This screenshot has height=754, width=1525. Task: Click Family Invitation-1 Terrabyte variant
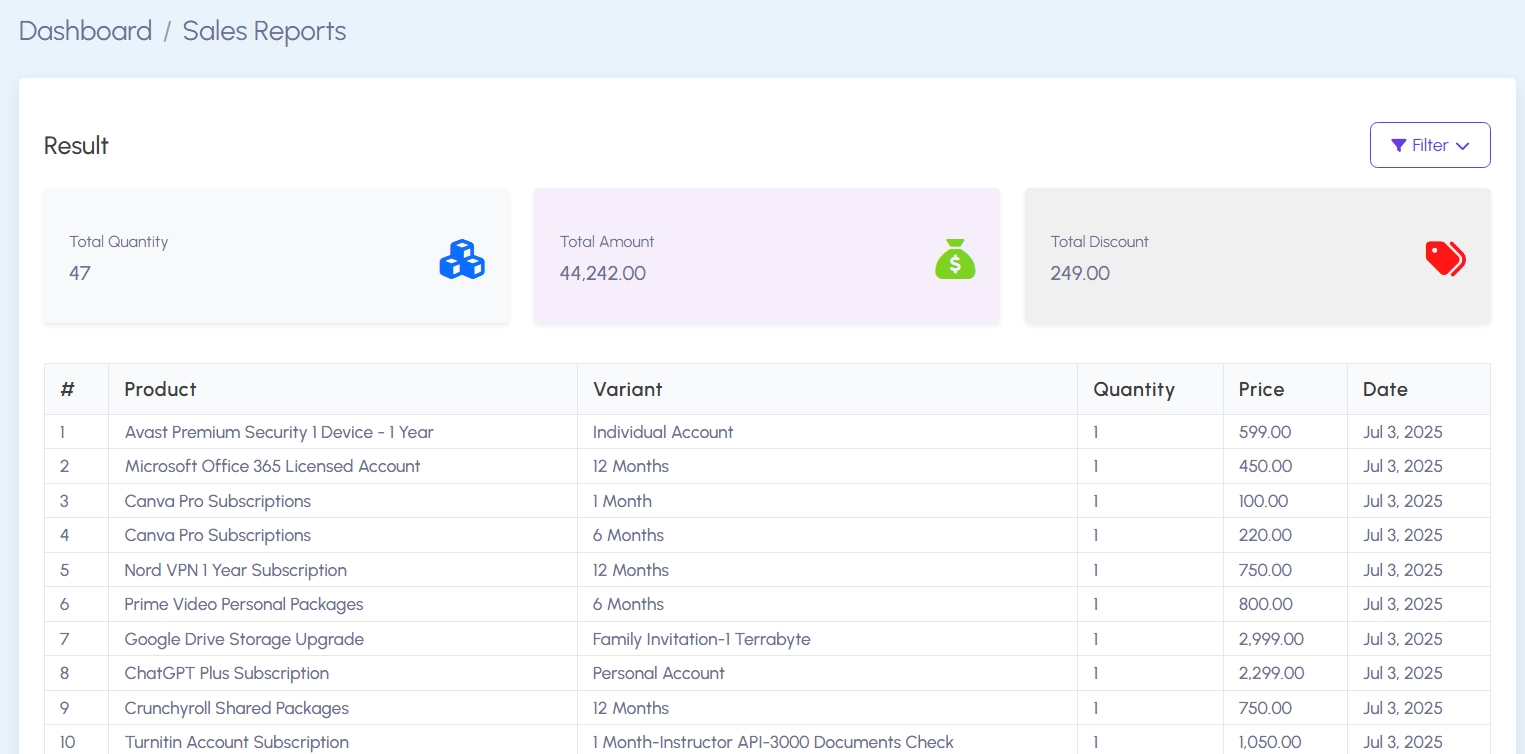pyautogui.click(x=702, y=639)
